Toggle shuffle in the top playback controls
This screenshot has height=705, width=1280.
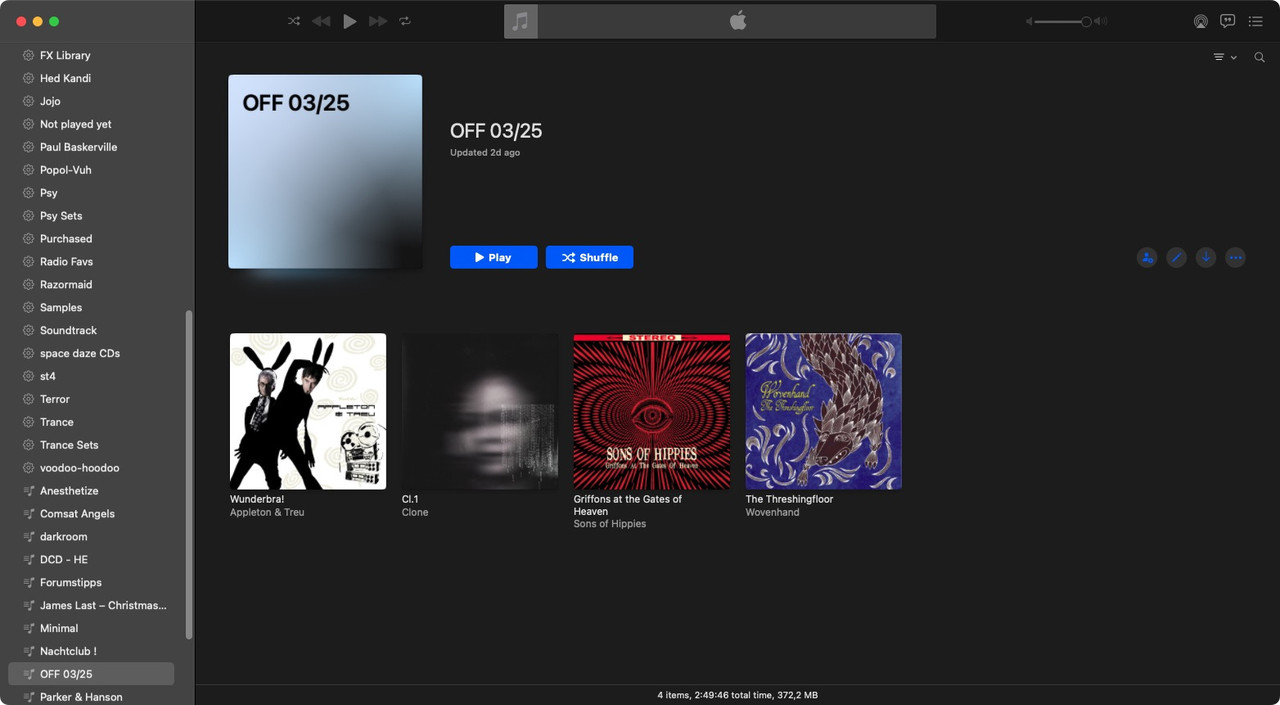(x=294, y=21)
